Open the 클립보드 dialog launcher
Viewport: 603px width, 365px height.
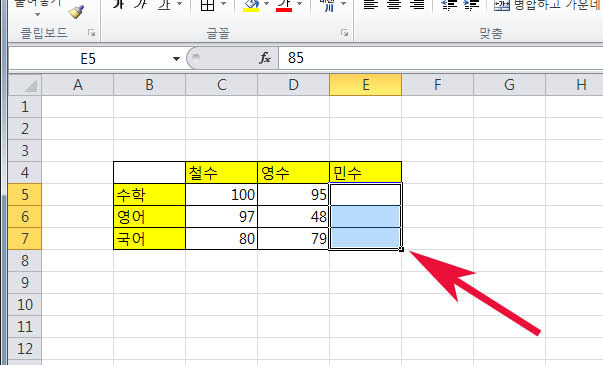click(92, 33)
